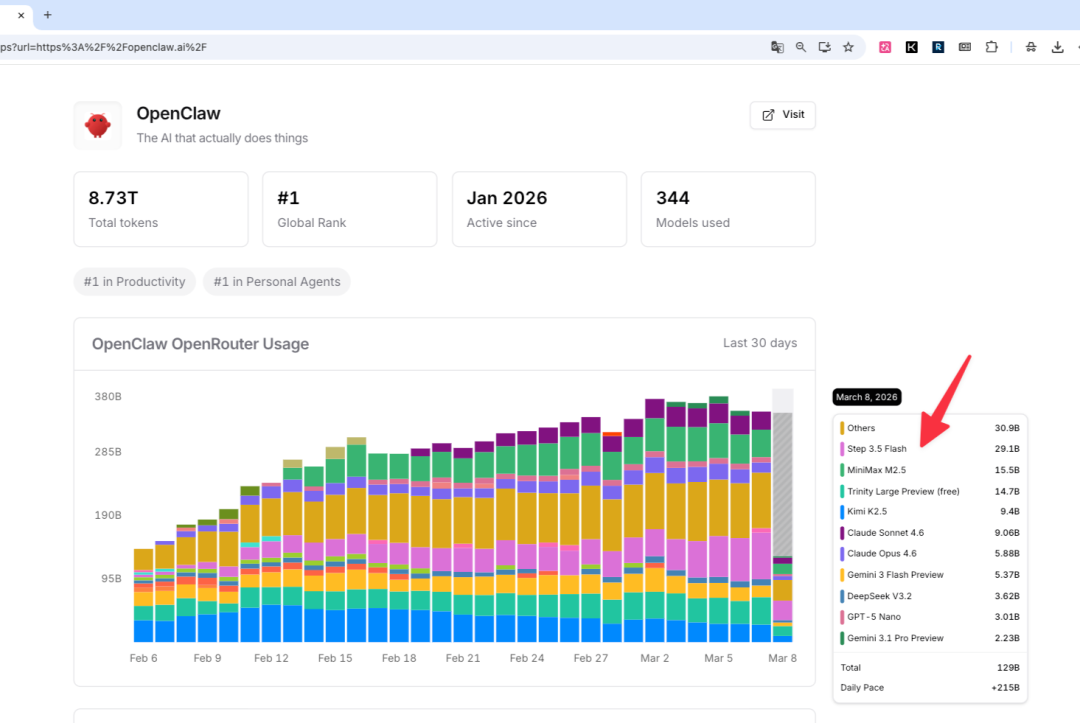Screen dimensions: 1080x723
Task: Open a new browser tab
Action: [48, 14]
